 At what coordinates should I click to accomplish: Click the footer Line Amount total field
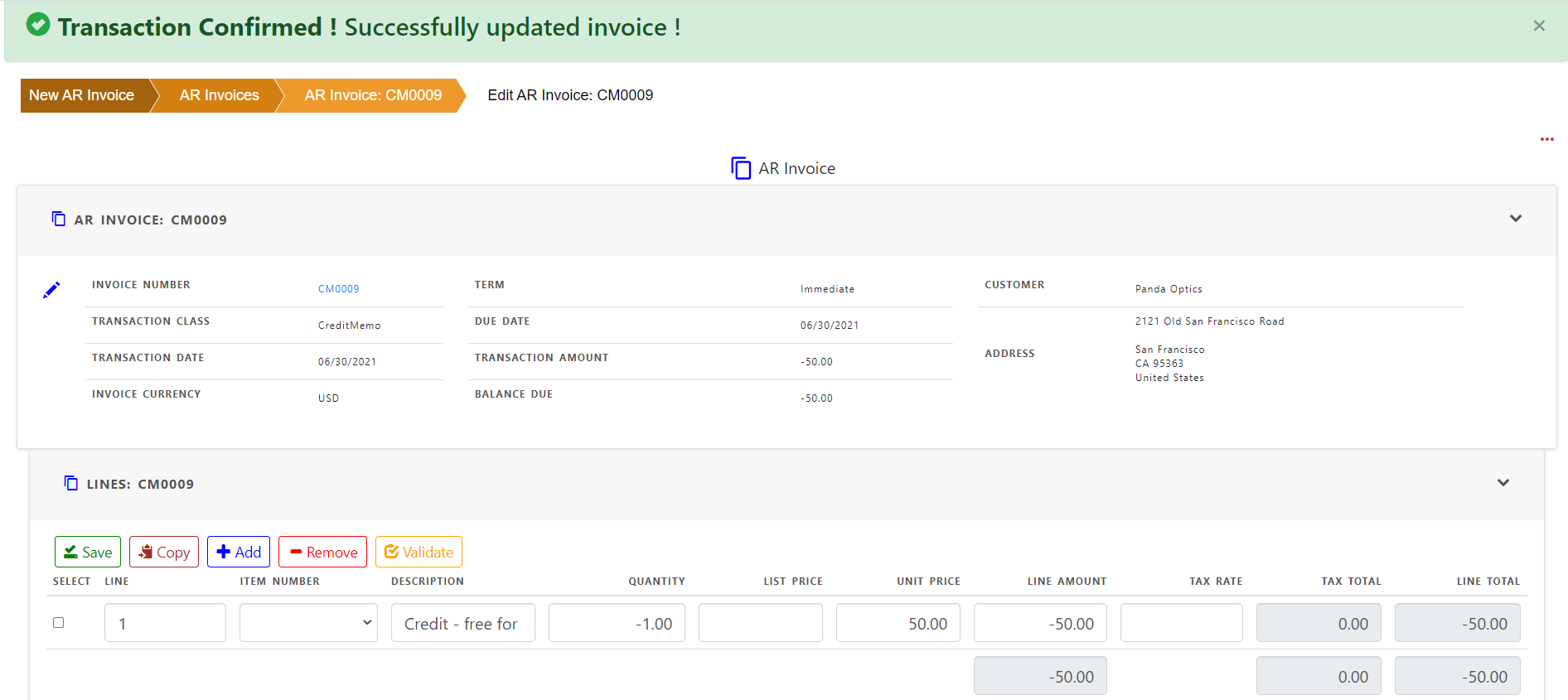coord(1040,676)
